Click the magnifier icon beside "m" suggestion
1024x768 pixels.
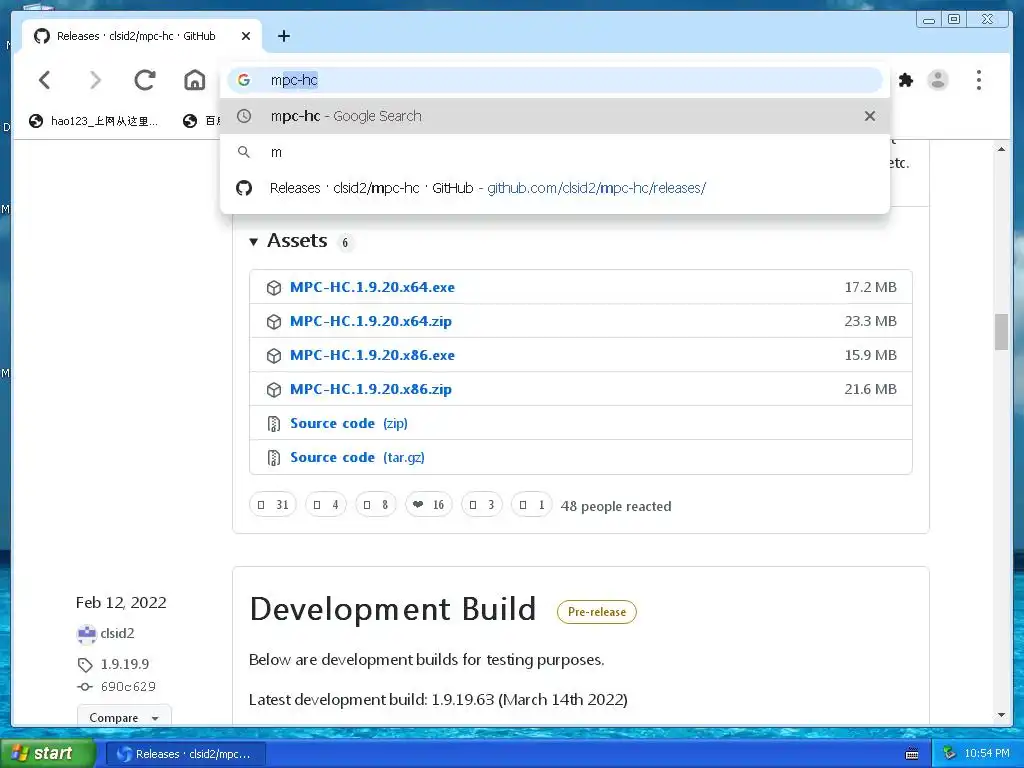(244, 152)
